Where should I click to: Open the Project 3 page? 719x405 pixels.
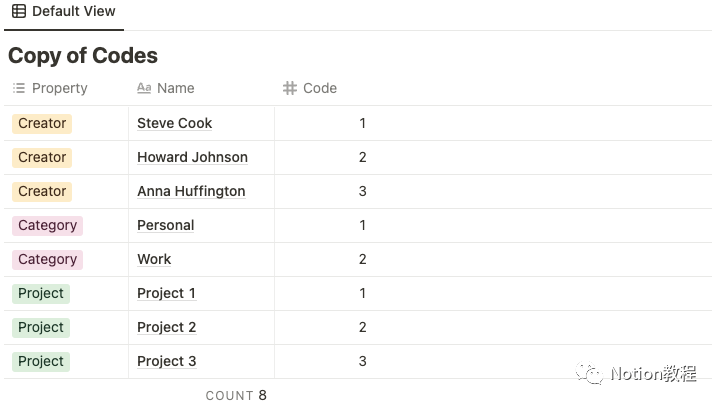(166, 361)
